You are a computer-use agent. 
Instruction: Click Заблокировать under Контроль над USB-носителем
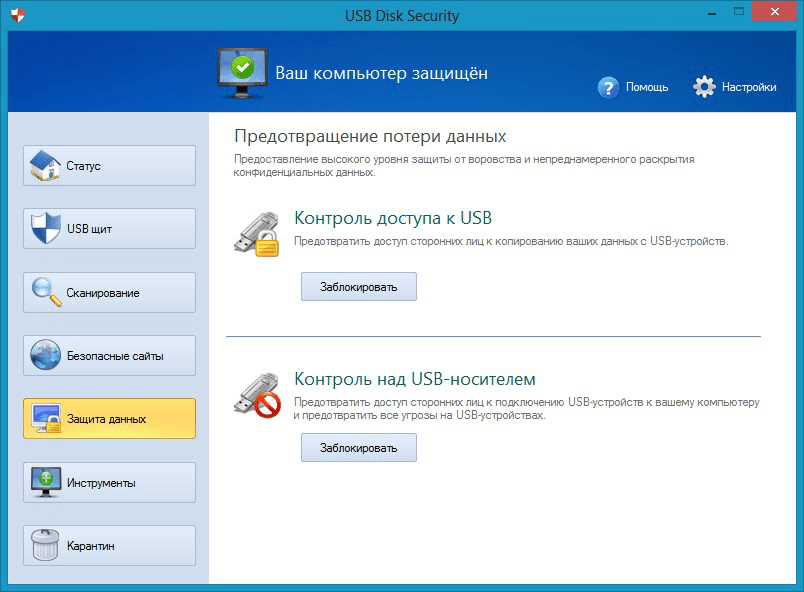pyautogui.click(x=359, y=447)
